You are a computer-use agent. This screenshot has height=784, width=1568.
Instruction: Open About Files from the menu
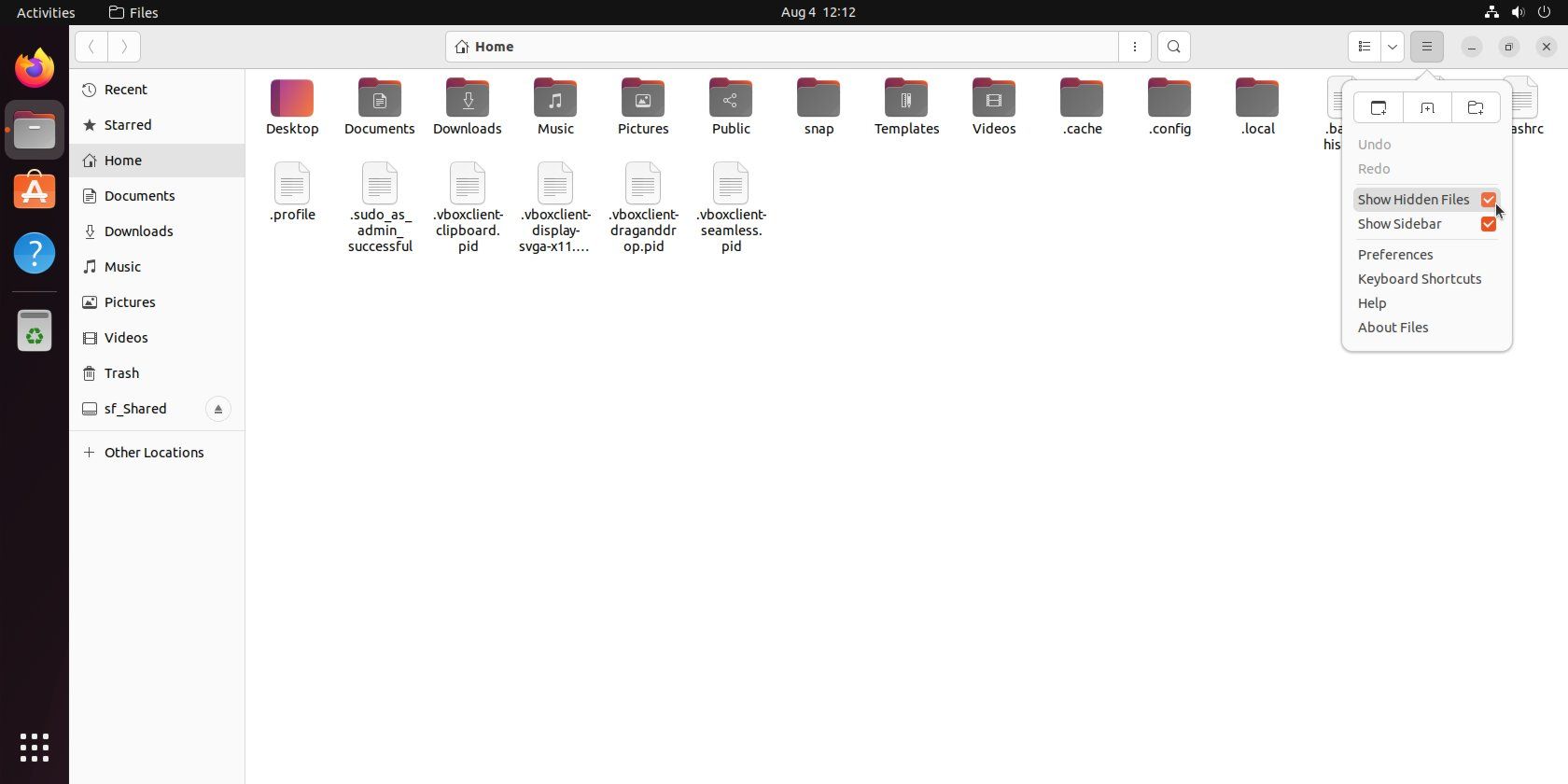click(x=1427, y=328)
